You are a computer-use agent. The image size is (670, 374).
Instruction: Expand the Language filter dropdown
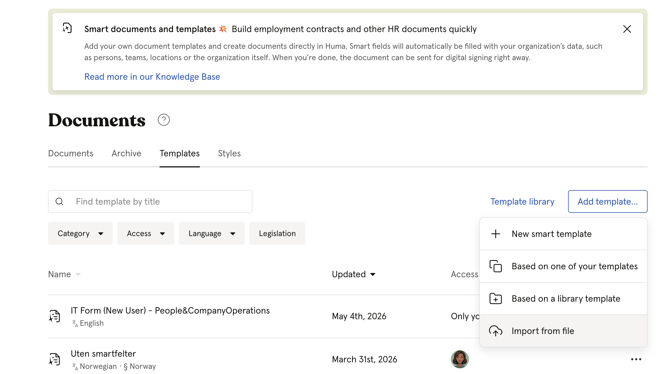pos(212,233)
